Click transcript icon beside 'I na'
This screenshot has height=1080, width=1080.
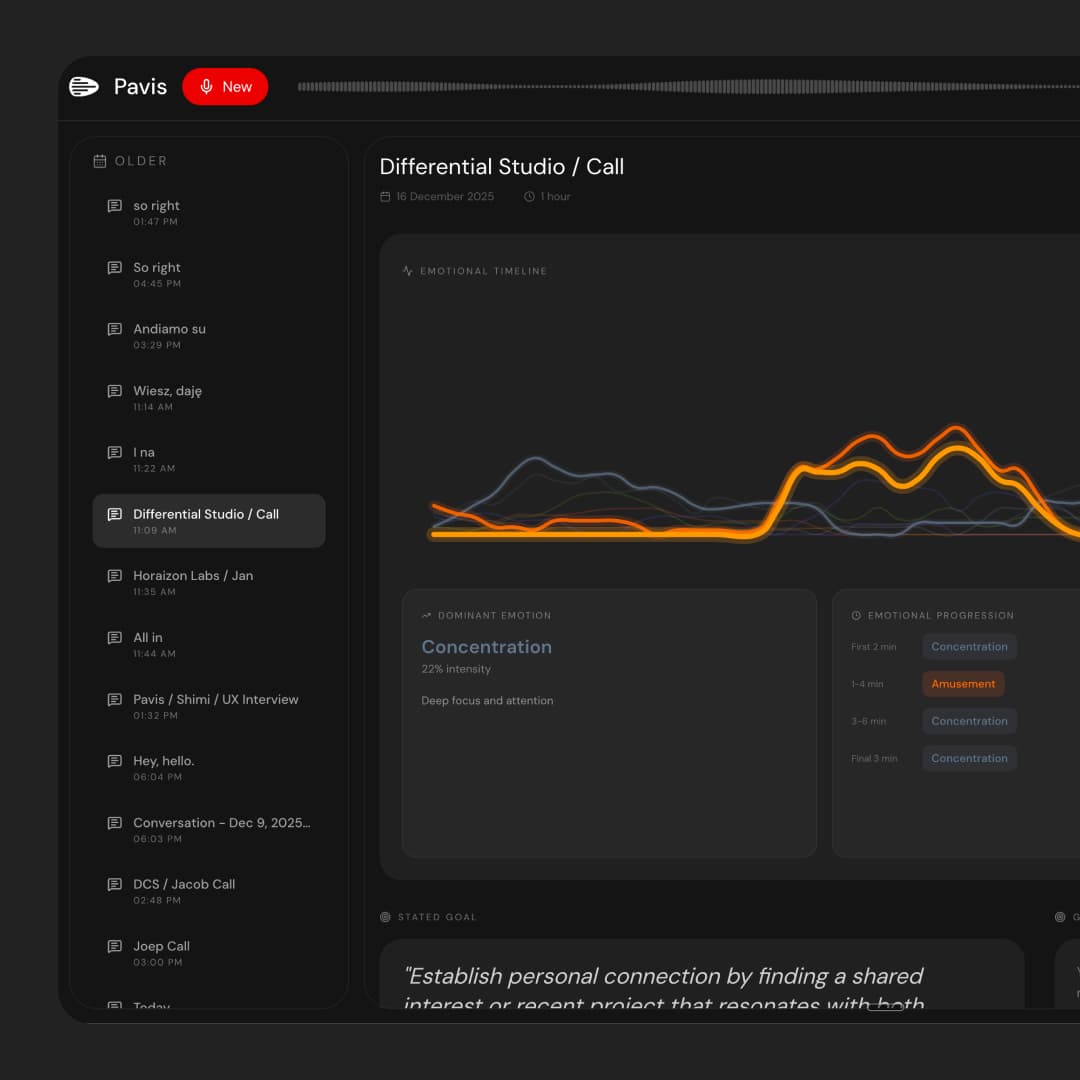115,453
